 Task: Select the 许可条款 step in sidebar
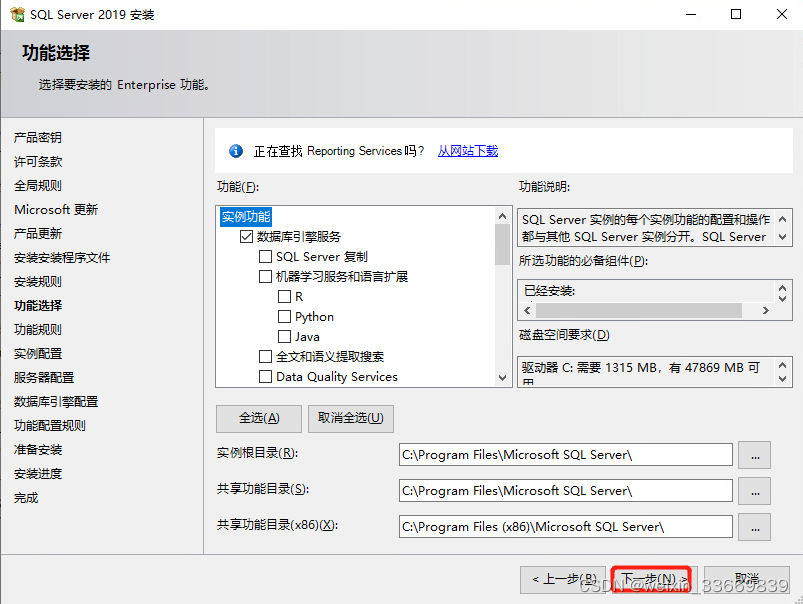[38, 161]
